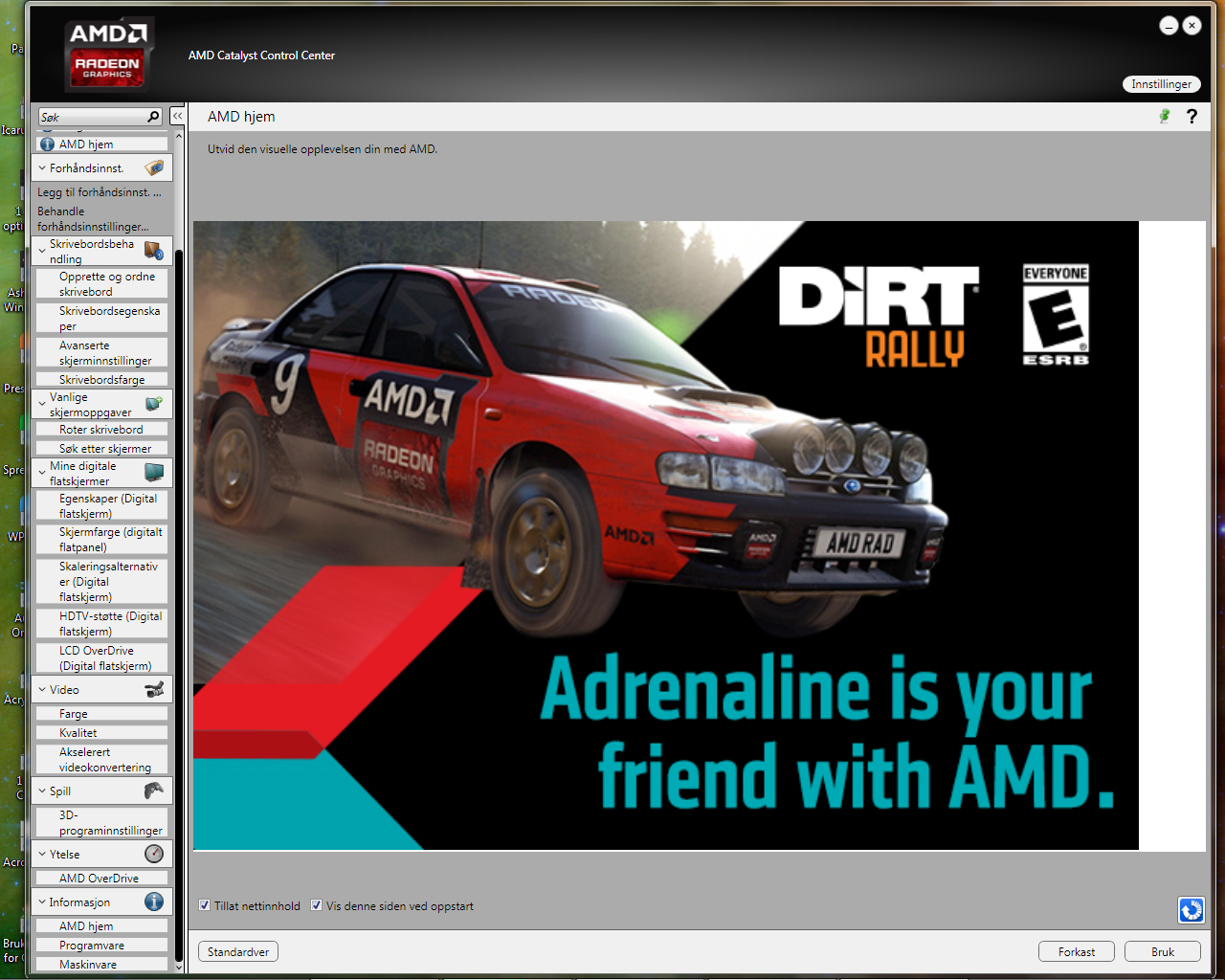This screenshot has width=1225, height=980.
Task: Click the blue info icon beside the top AMD hjem
Action: (47, 145)
